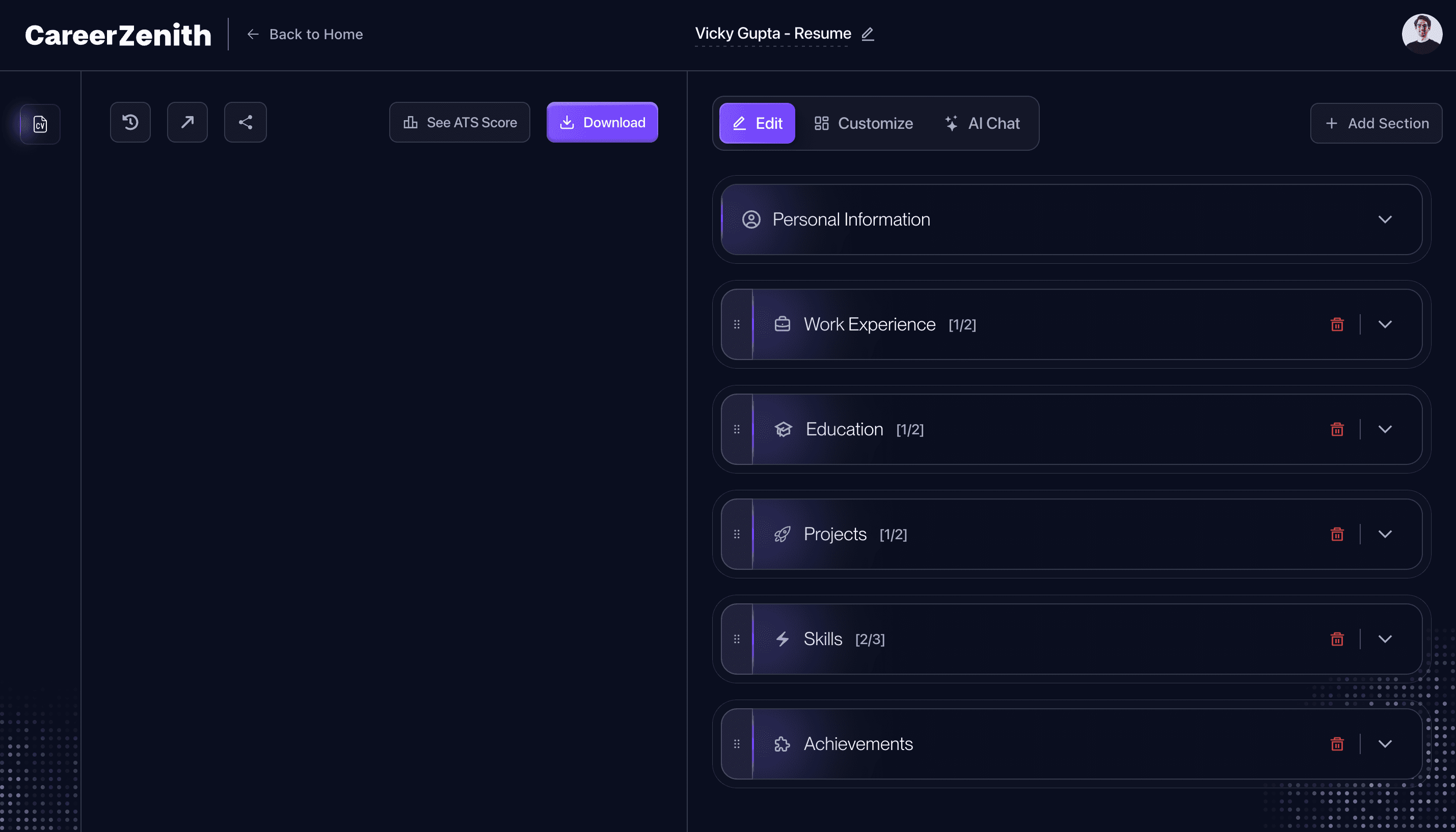Screen dimensions: 1456x832
Task: Click the pencil icon beside resume title
Action: pos(867,34)
